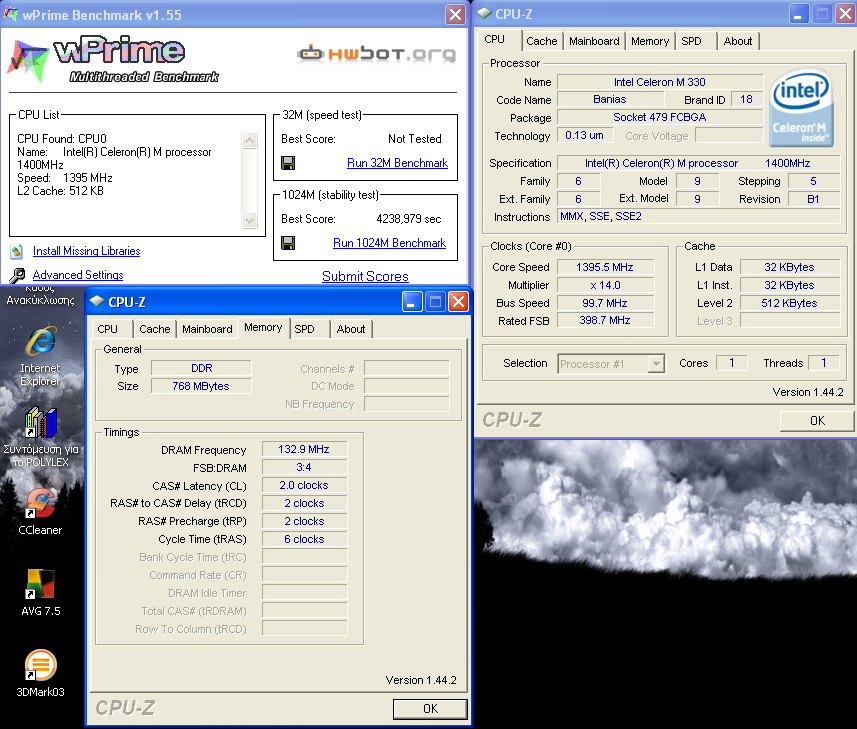Select the POLYLEX shortcut desktop icon

click(x=41, y=422)
